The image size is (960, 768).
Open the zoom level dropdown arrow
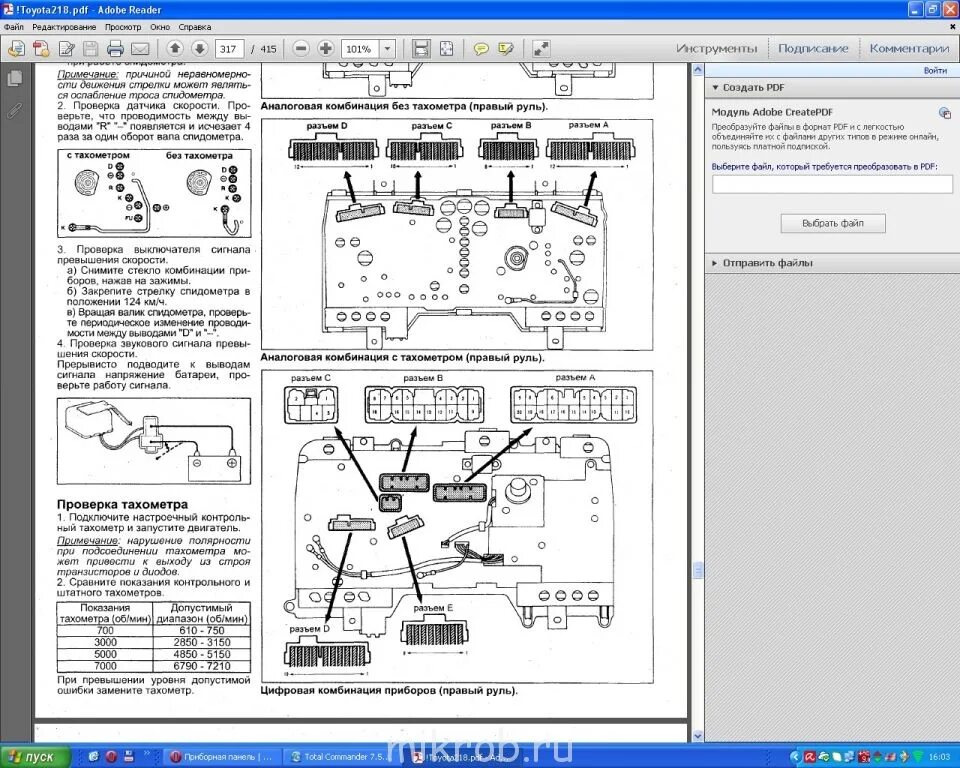click(388, 49)
